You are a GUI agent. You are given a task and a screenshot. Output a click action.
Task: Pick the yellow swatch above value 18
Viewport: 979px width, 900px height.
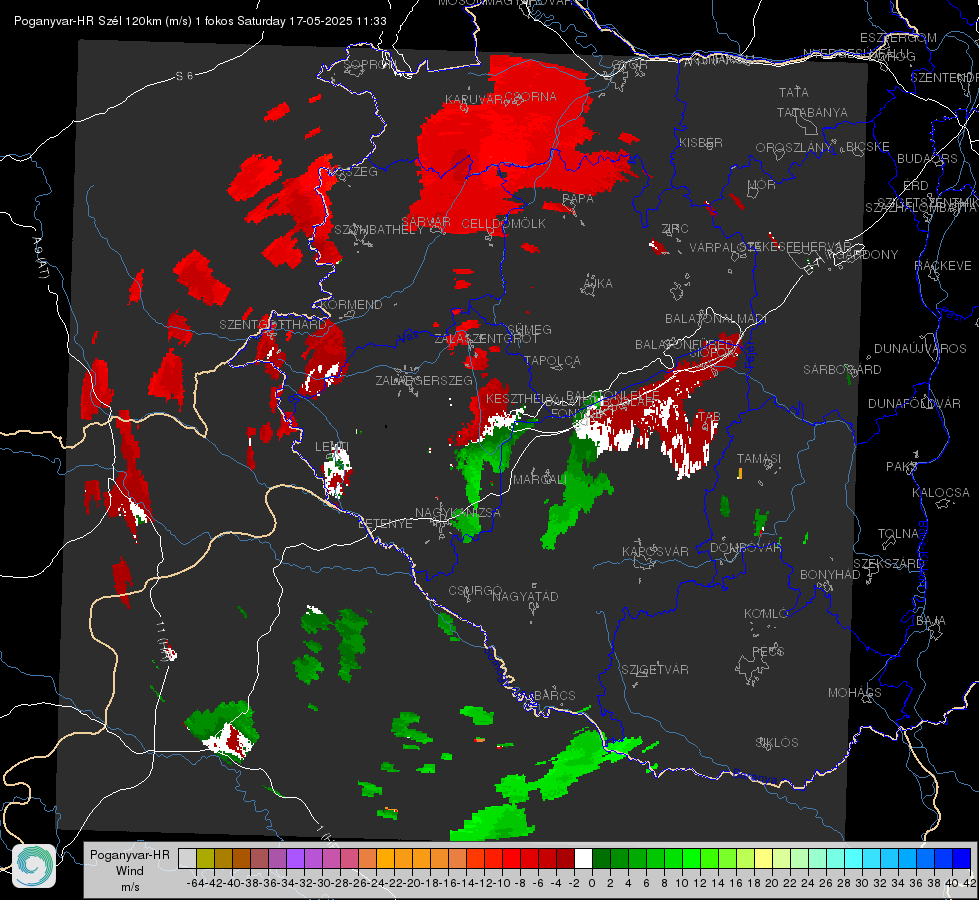[x=764, y=858]
